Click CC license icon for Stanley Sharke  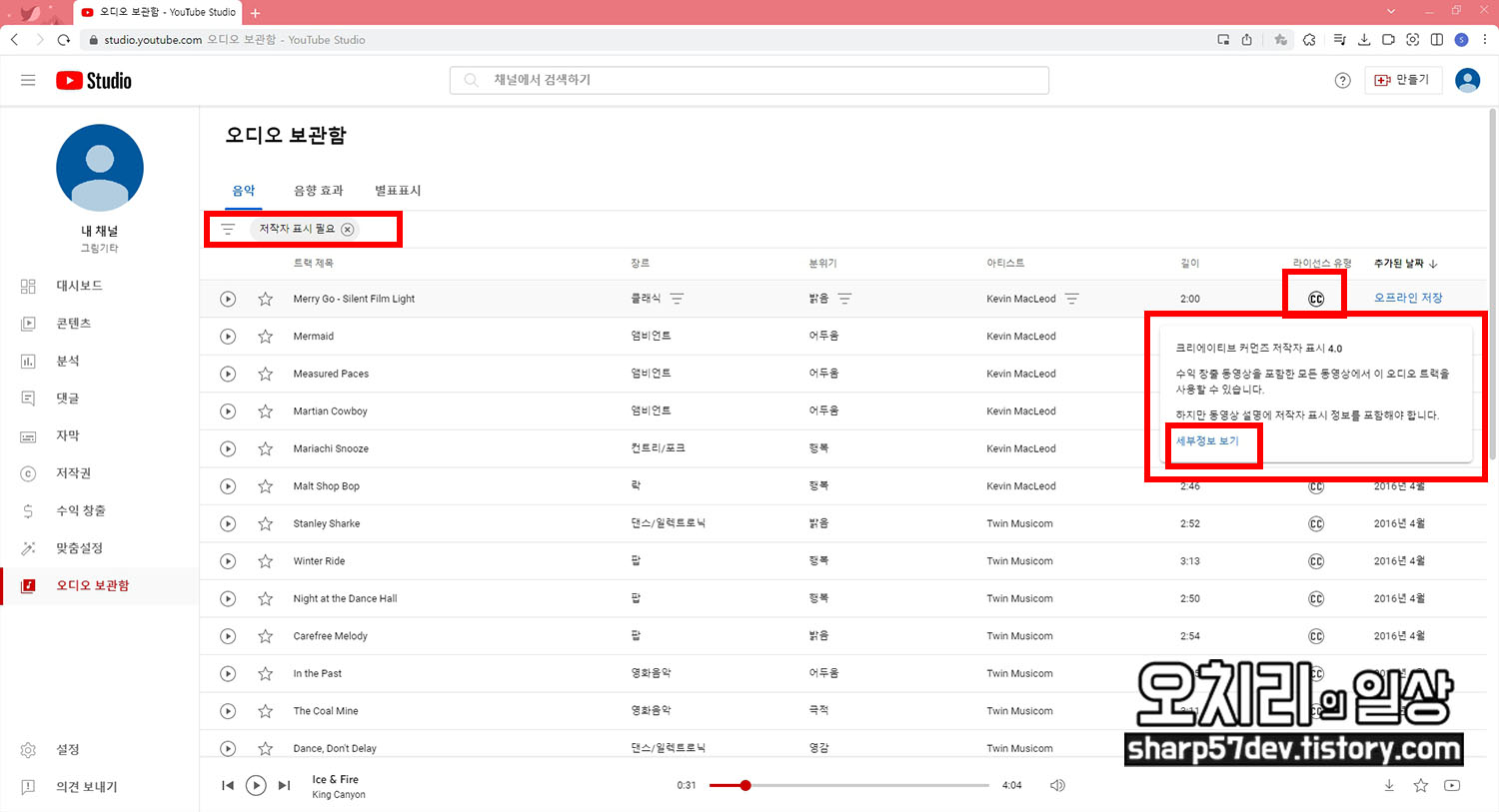pos(1316,524)
